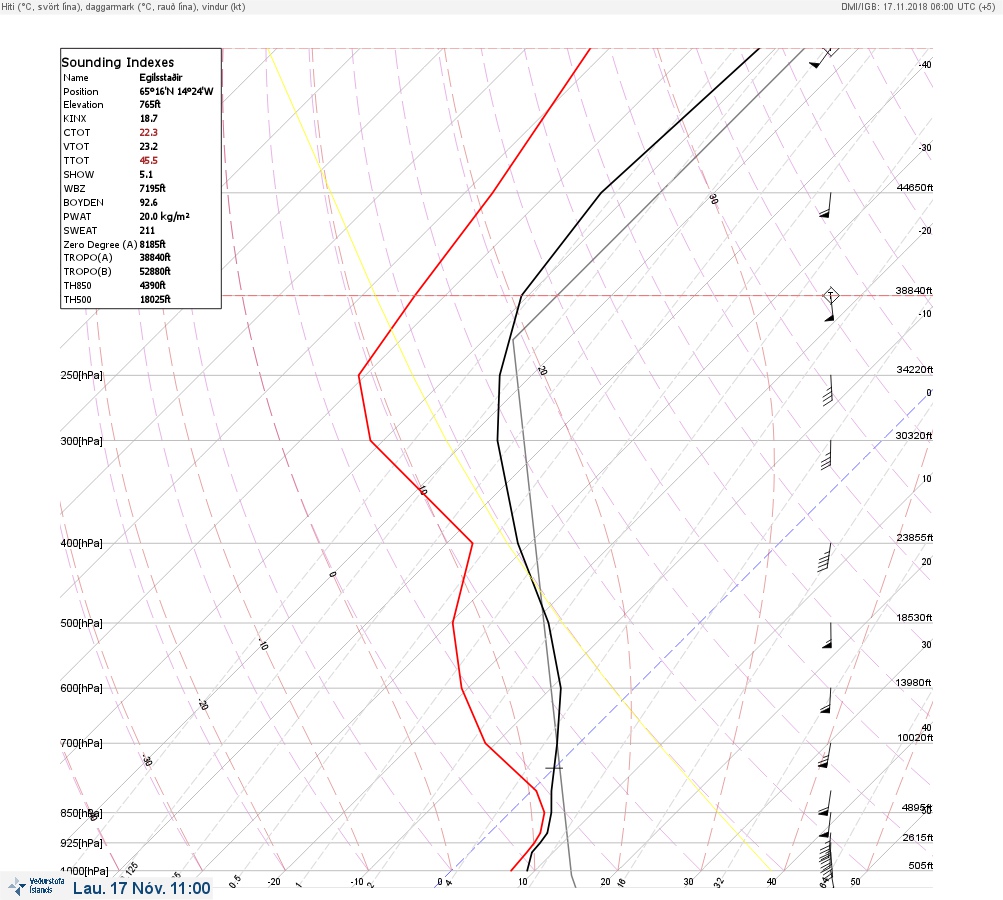Click the 700[hPa] pressure label
This screenshot has width=1003, height=900.
[81, 743]
